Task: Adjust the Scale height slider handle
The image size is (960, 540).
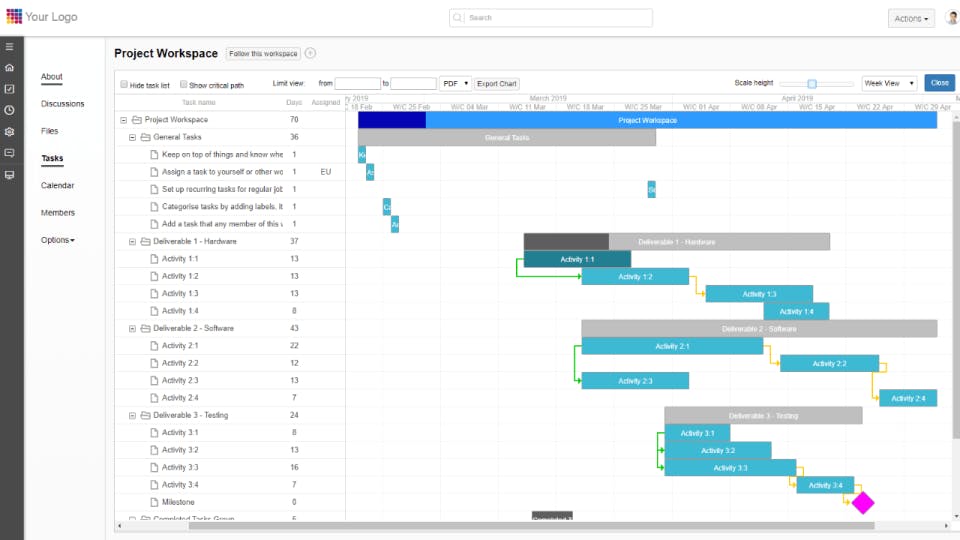Action: pyautogui.click(x=812, y=83)
